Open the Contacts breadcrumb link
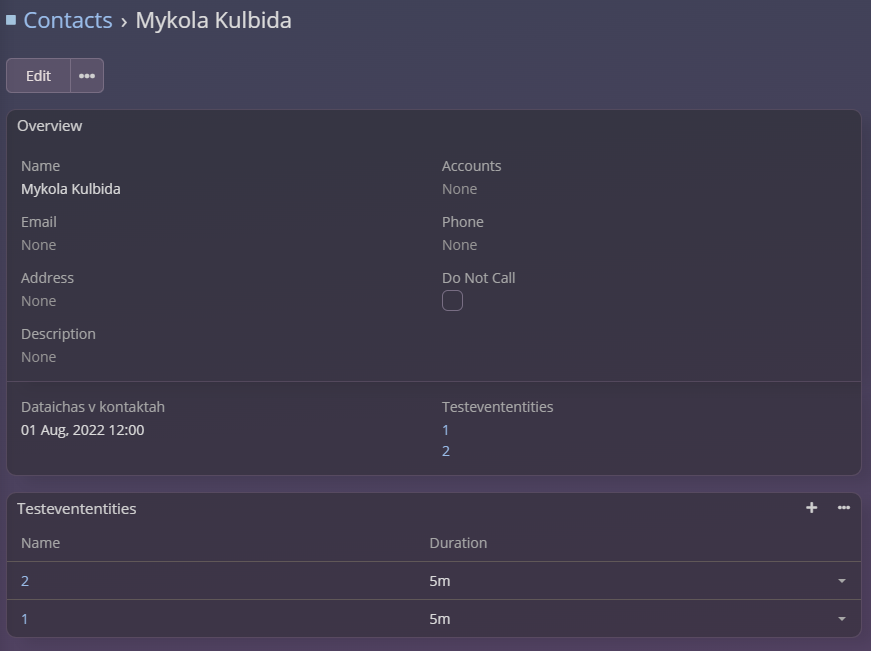This screenshot has height=651, width=871. point(68,20)
